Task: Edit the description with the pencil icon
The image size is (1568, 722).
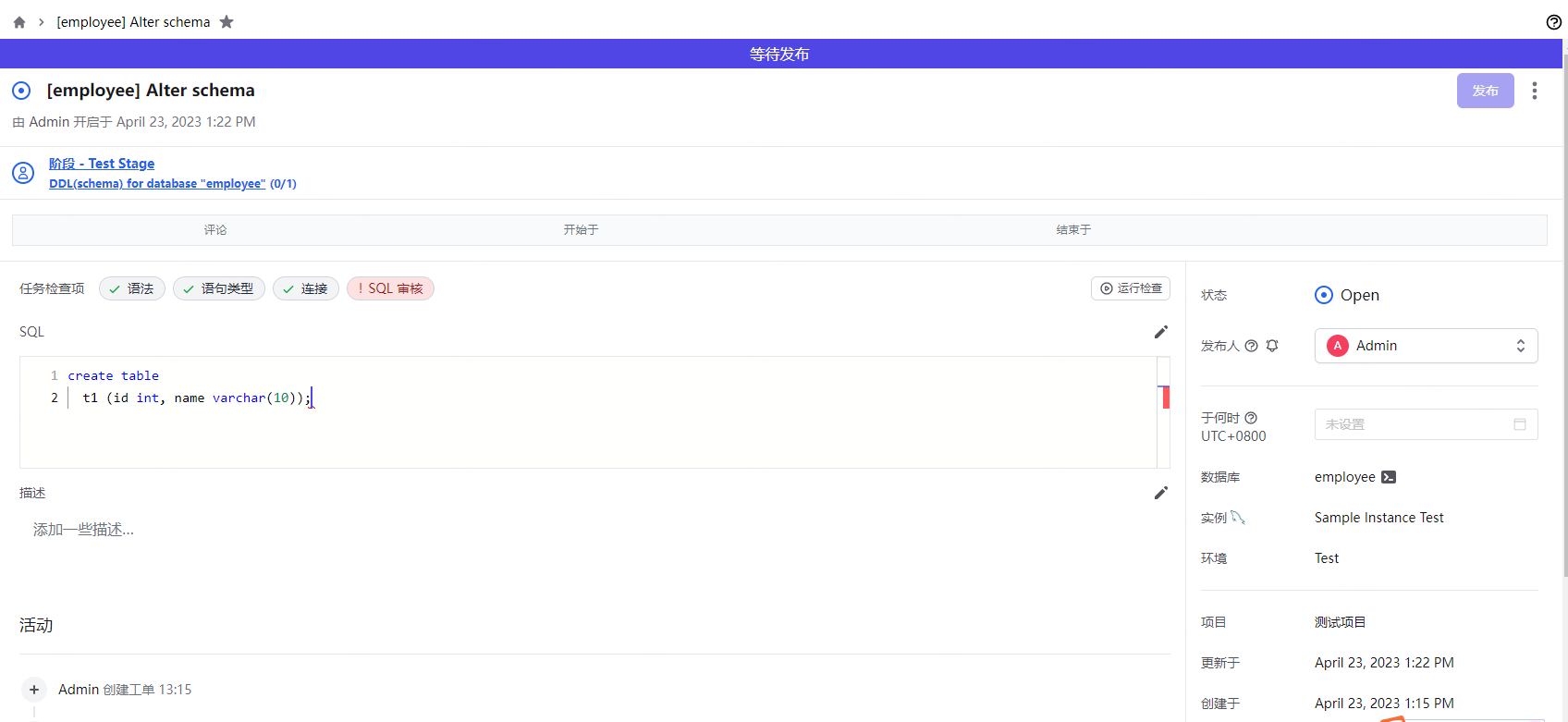Action: click(x=1161, y=493)
